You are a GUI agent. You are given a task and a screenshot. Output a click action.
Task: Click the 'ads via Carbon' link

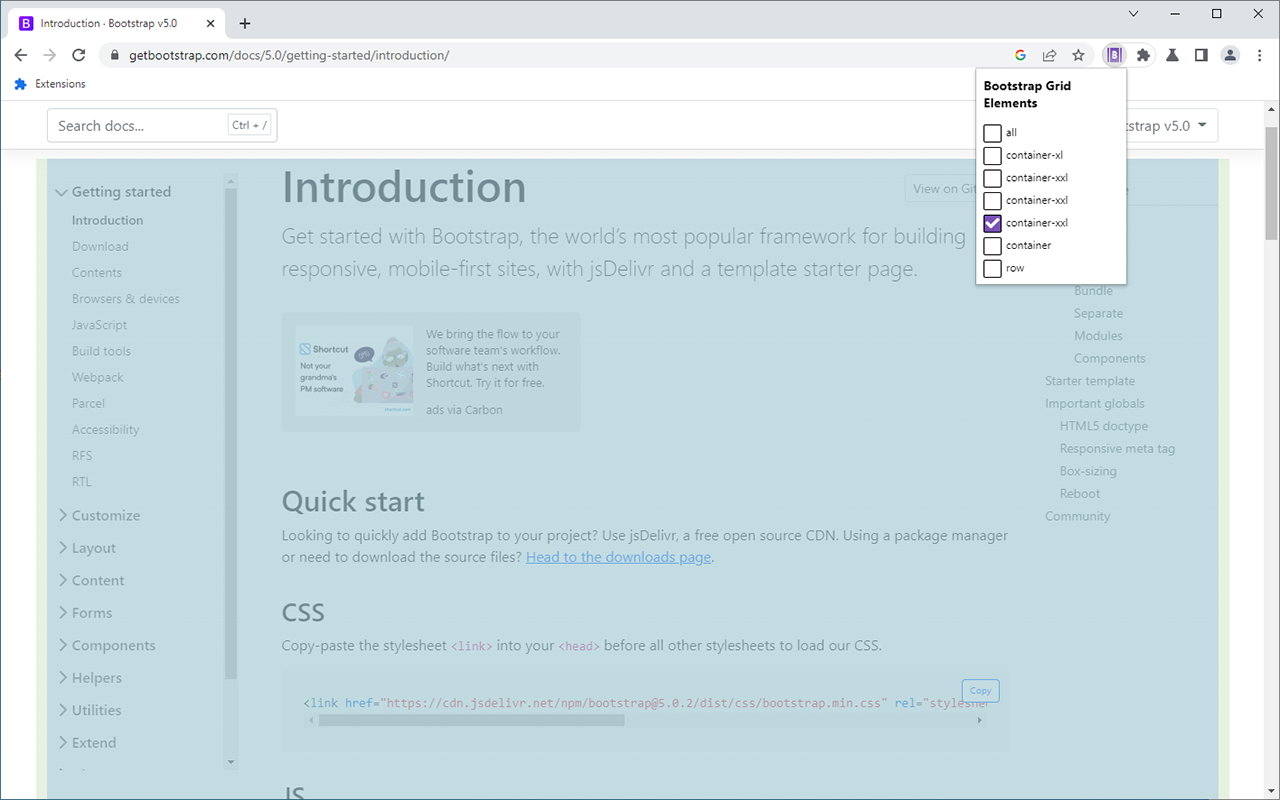(x=464, y=410)
